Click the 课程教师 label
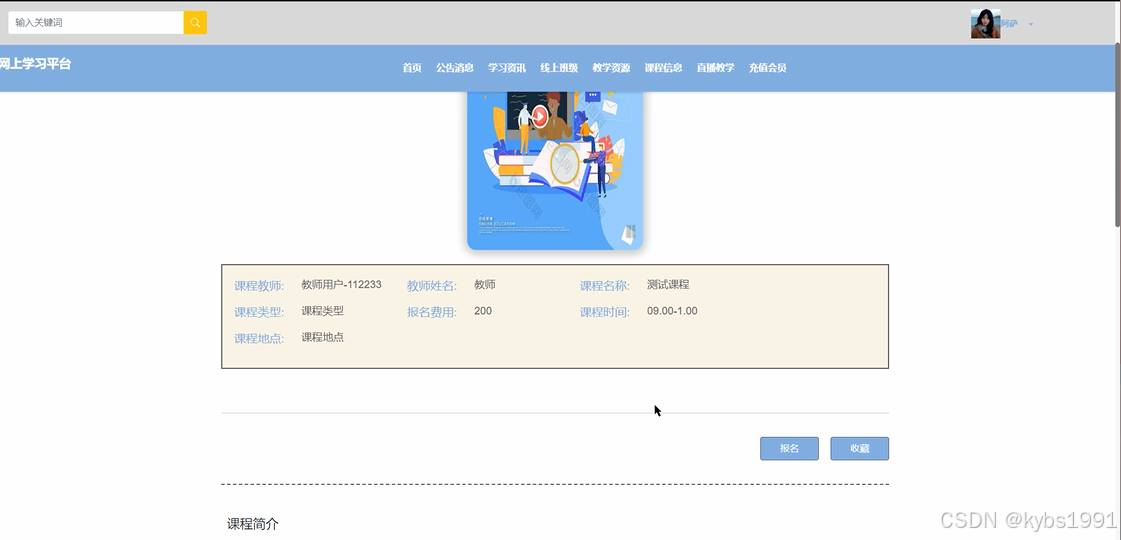Viewport: 1121px width, 540px height. click(x=259, y=286)
